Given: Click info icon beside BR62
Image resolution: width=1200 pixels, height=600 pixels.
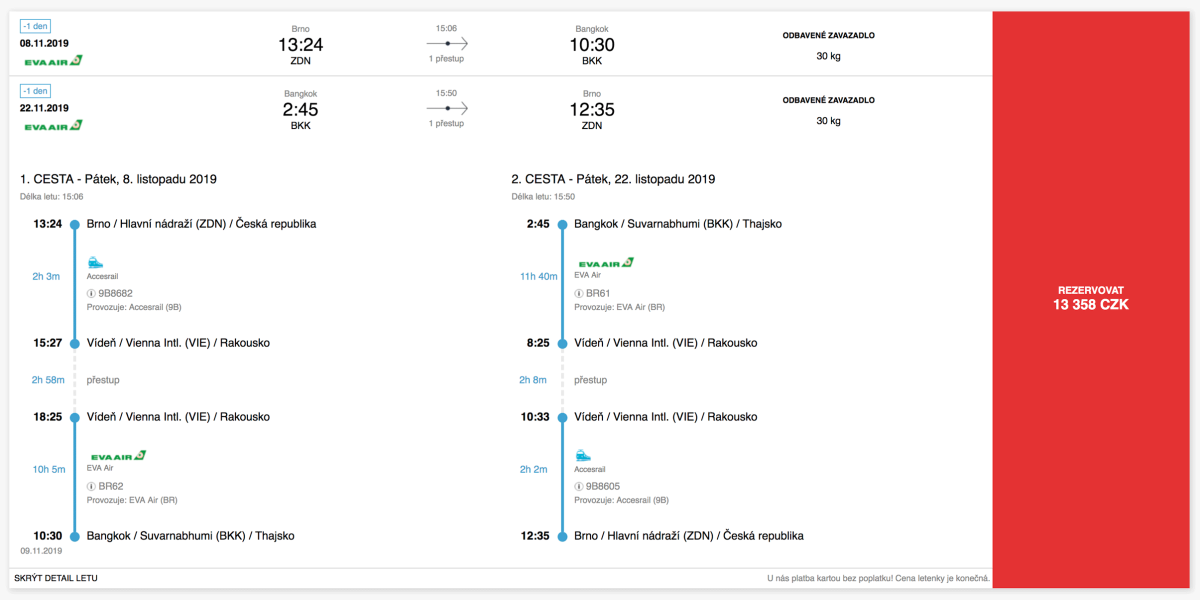Looking at the screenshot, I should (x=91, y=487).
